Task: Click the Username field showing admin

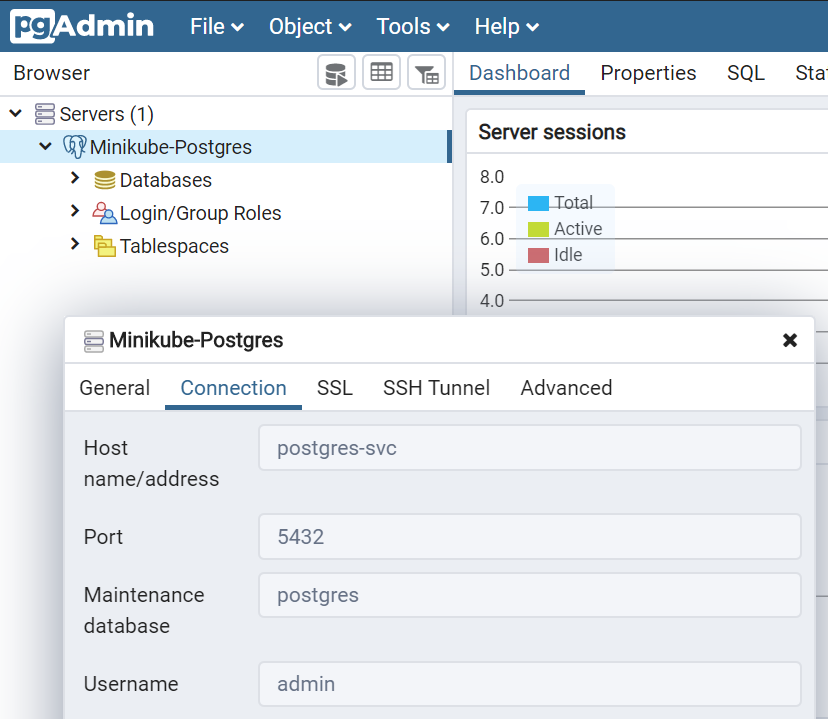Action: pyautogui.click(x=530, y=684)
